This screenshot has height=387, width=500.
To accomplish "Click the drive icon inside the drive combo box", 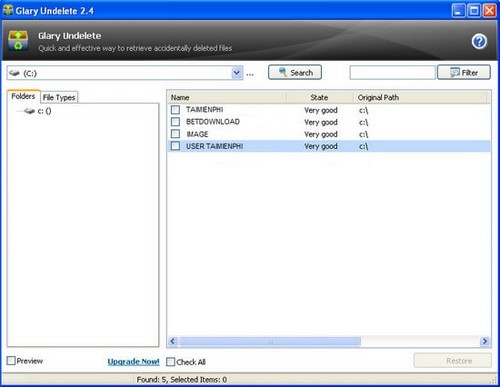I will click(14, 73).
